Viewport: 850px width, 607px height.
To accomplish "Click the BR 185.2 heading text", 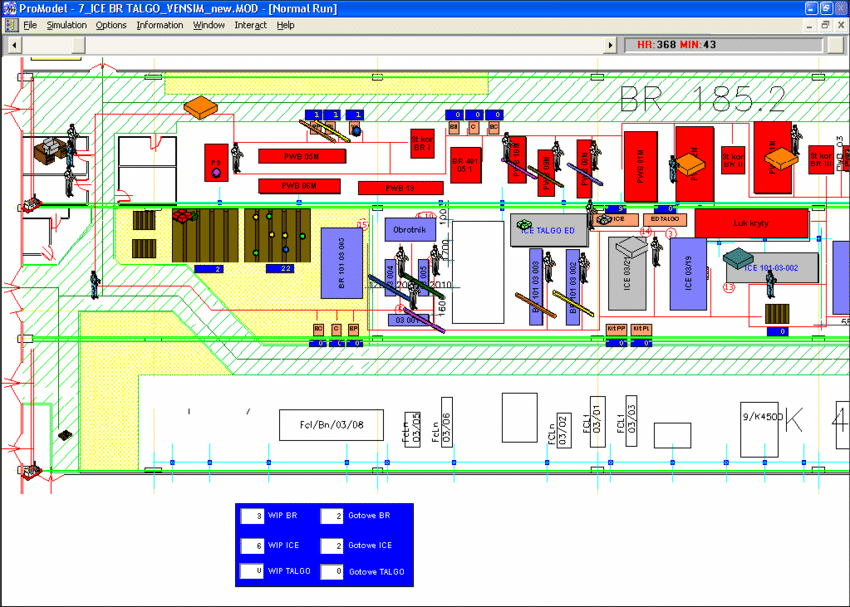I will [x=703, y=99].
